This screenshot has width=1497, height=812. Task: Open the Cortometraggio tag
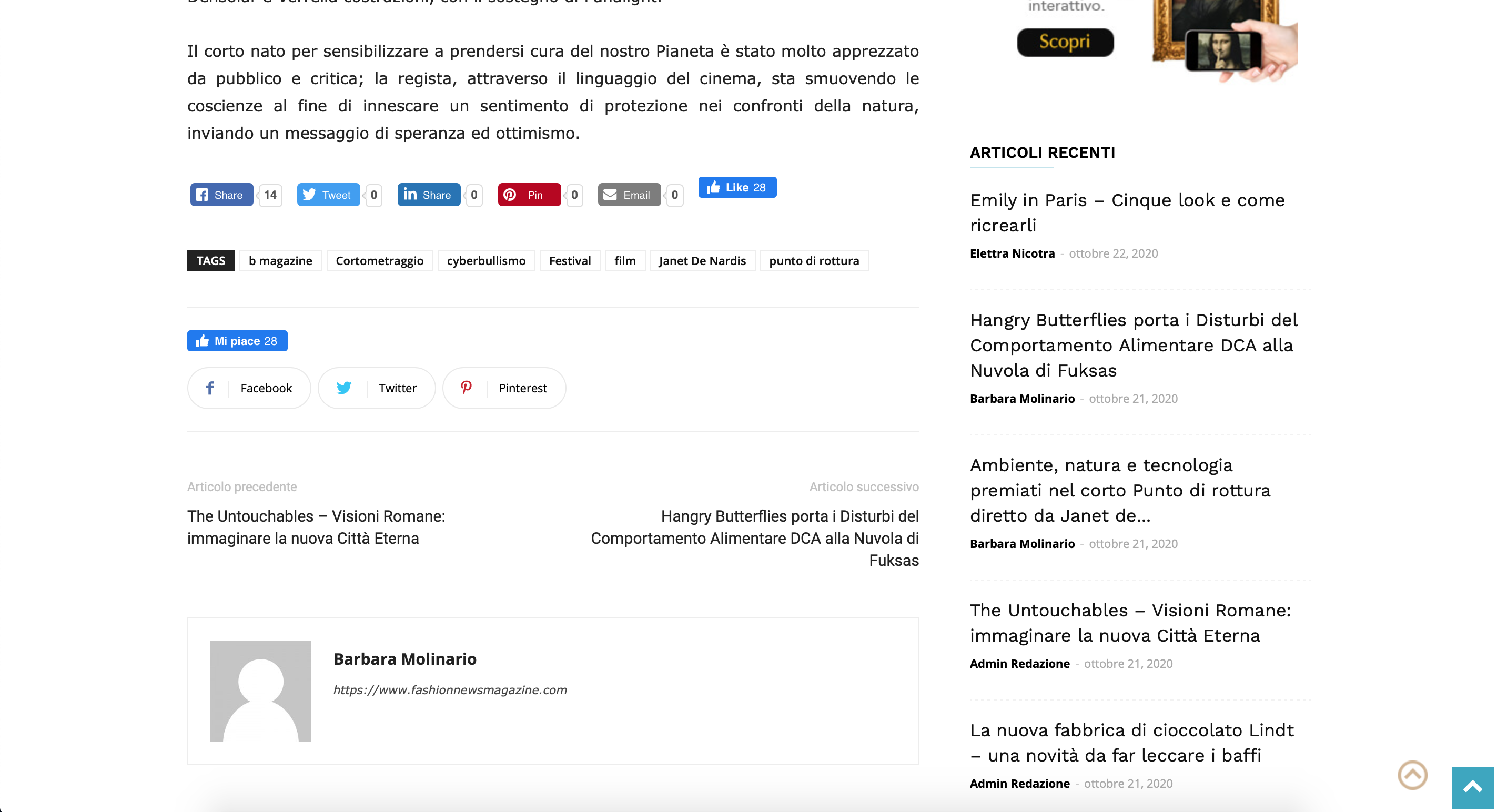(x=379, y=261)
